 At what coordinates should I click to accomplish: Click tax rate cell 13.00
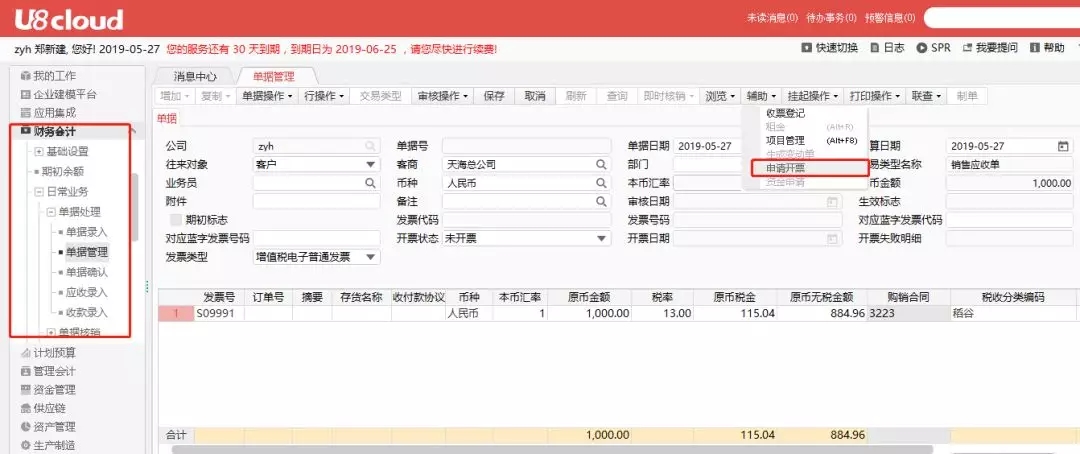tap(662, 313)
